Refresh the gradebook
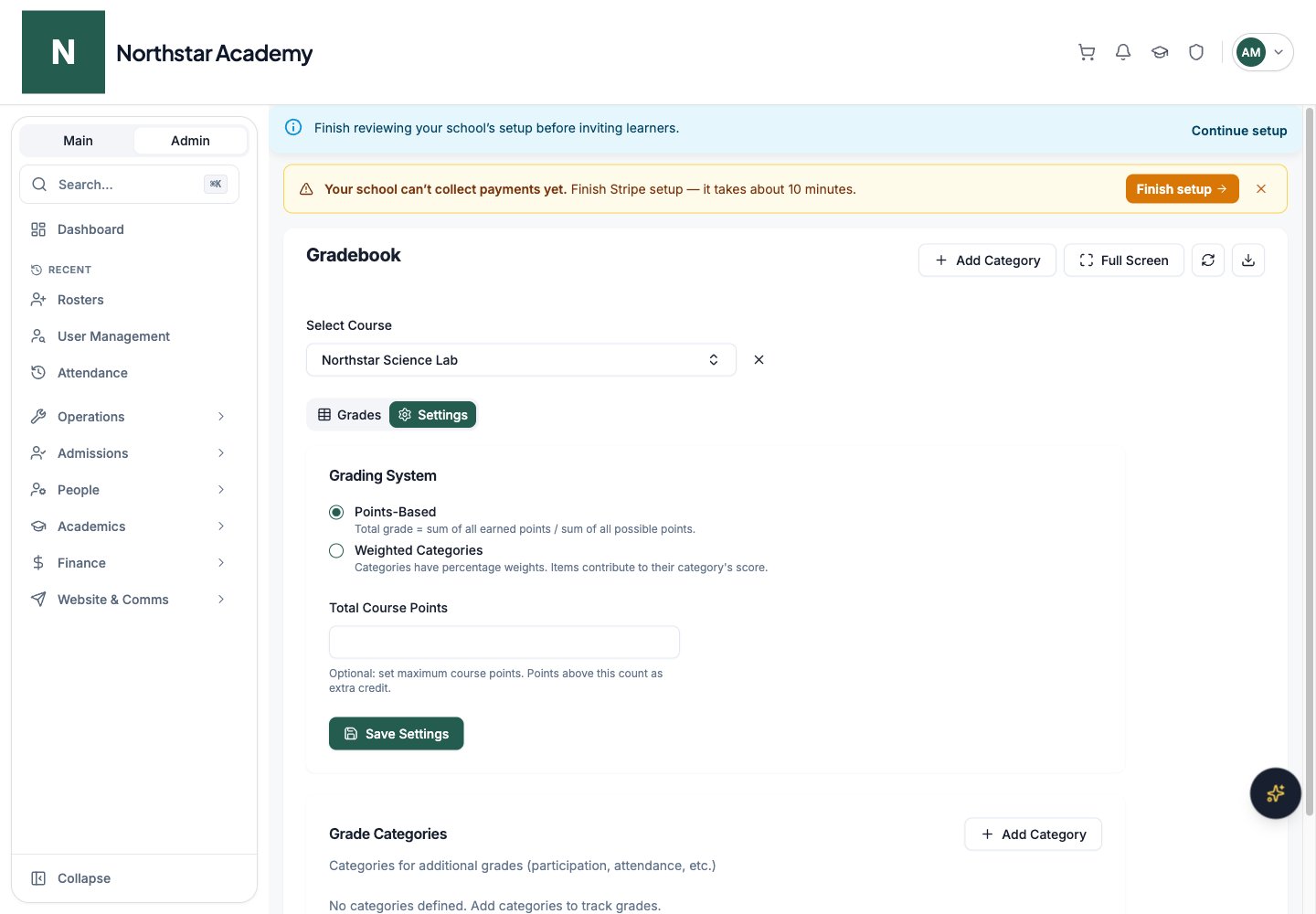 pos(1208,260)
